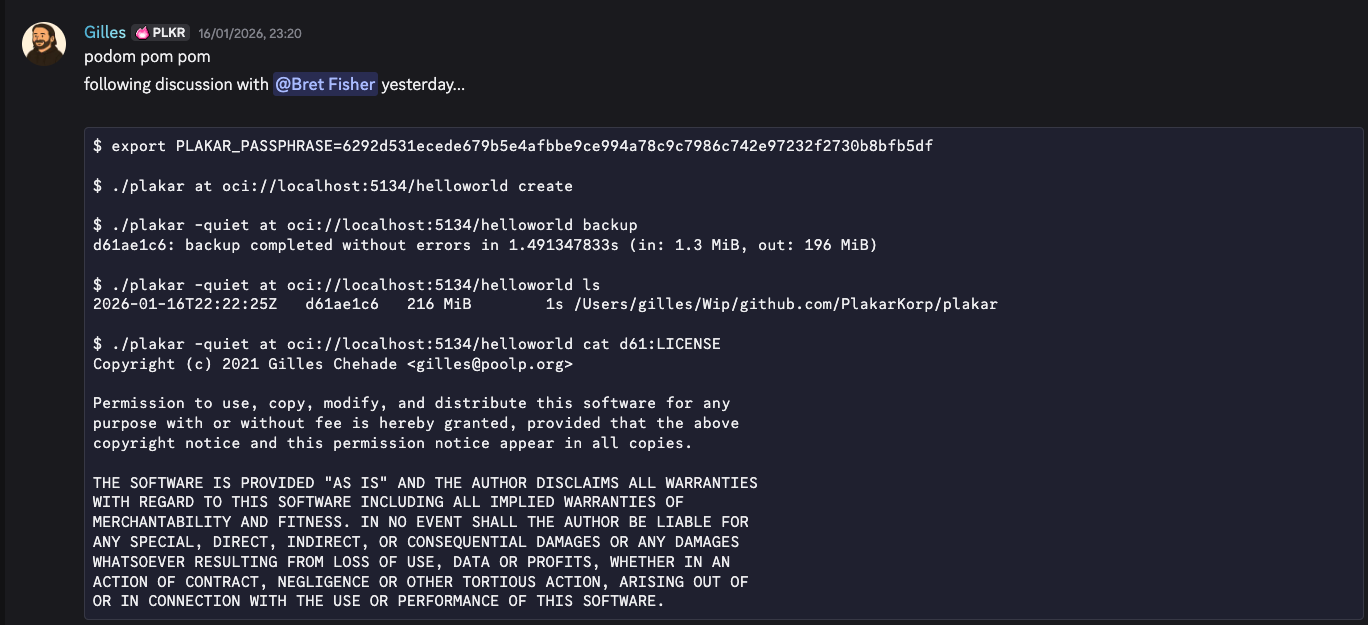
Task: Click the message timestamp 16/01/2026, 23:20
Action: [250, 33]
